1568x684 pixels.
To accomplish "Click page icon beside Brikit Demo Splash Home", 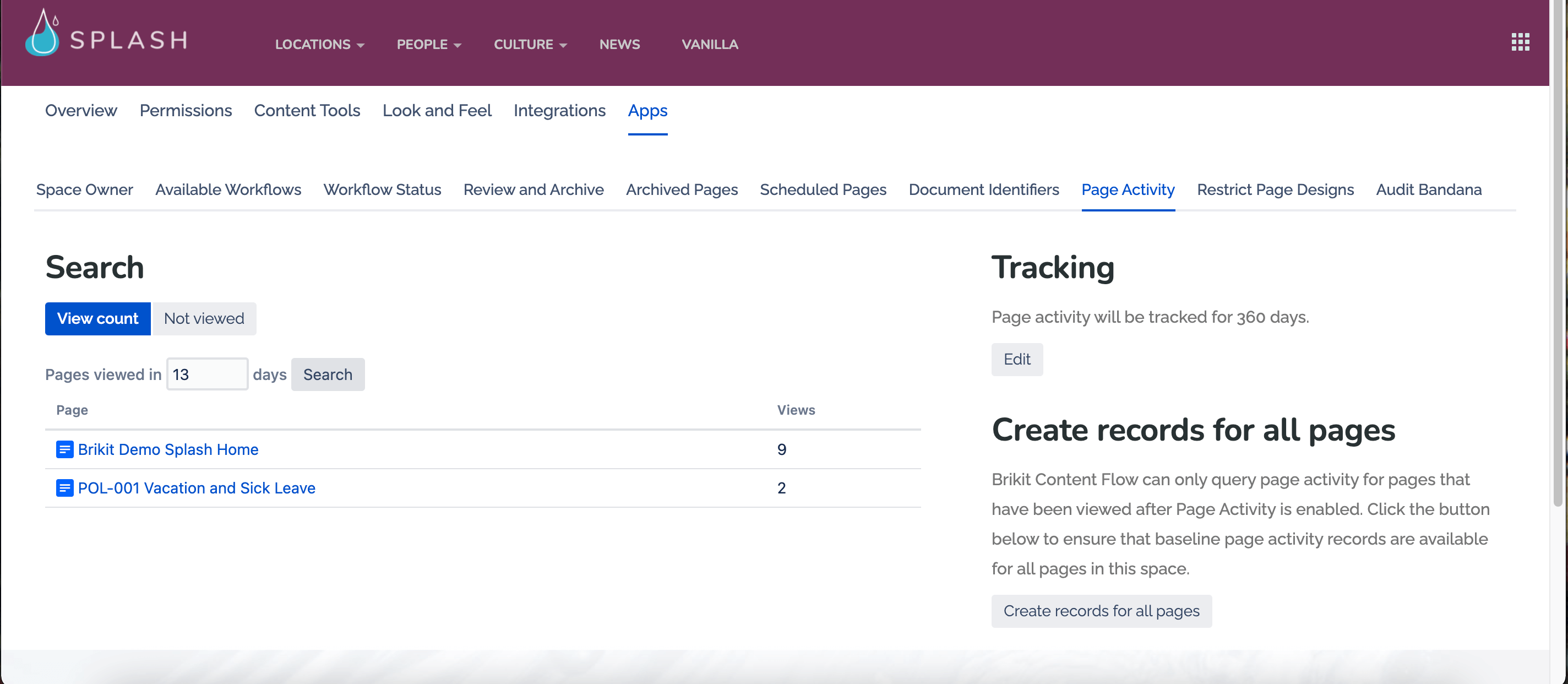I will [x=64, y=449].
